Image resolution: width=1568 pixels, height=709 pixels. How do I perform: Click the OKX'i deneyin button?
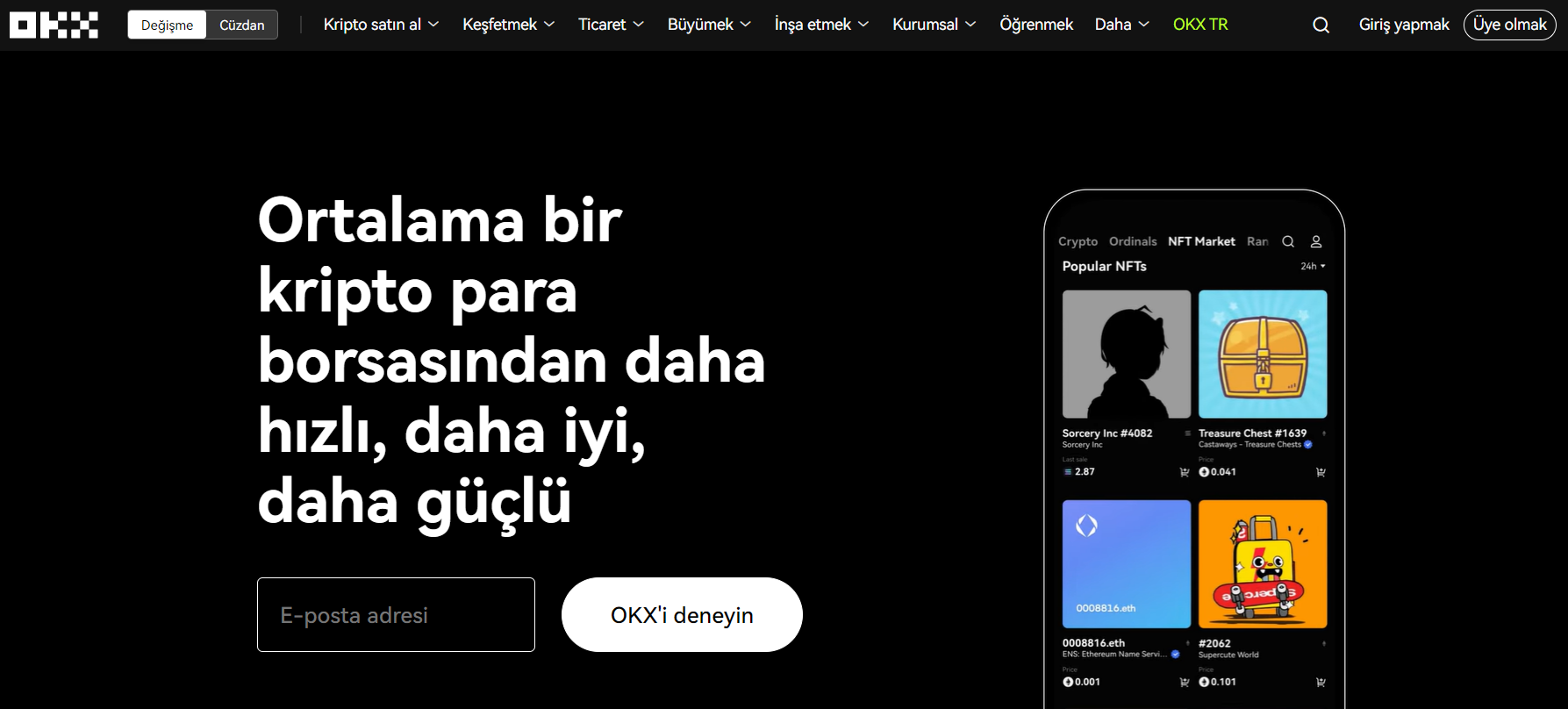click(682, 614)
